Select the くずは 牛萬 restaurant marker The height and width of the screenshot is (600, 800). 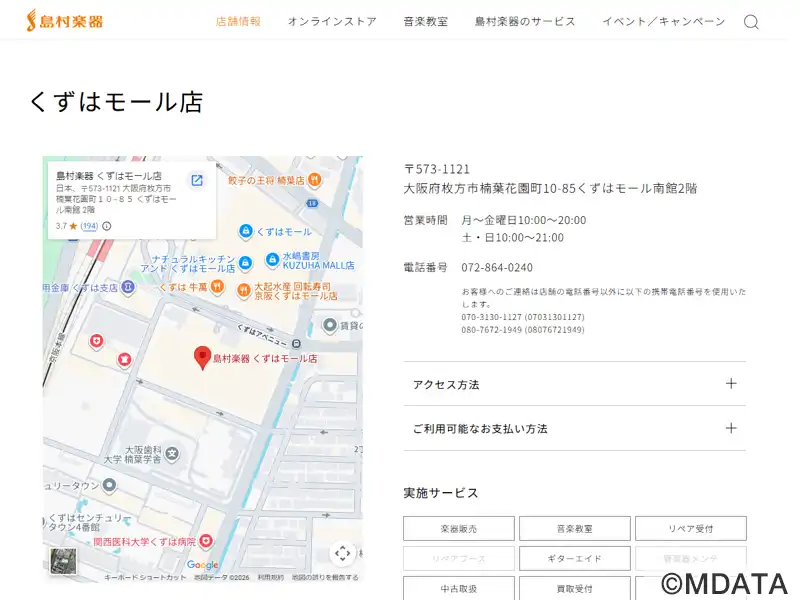coord(218,287)
